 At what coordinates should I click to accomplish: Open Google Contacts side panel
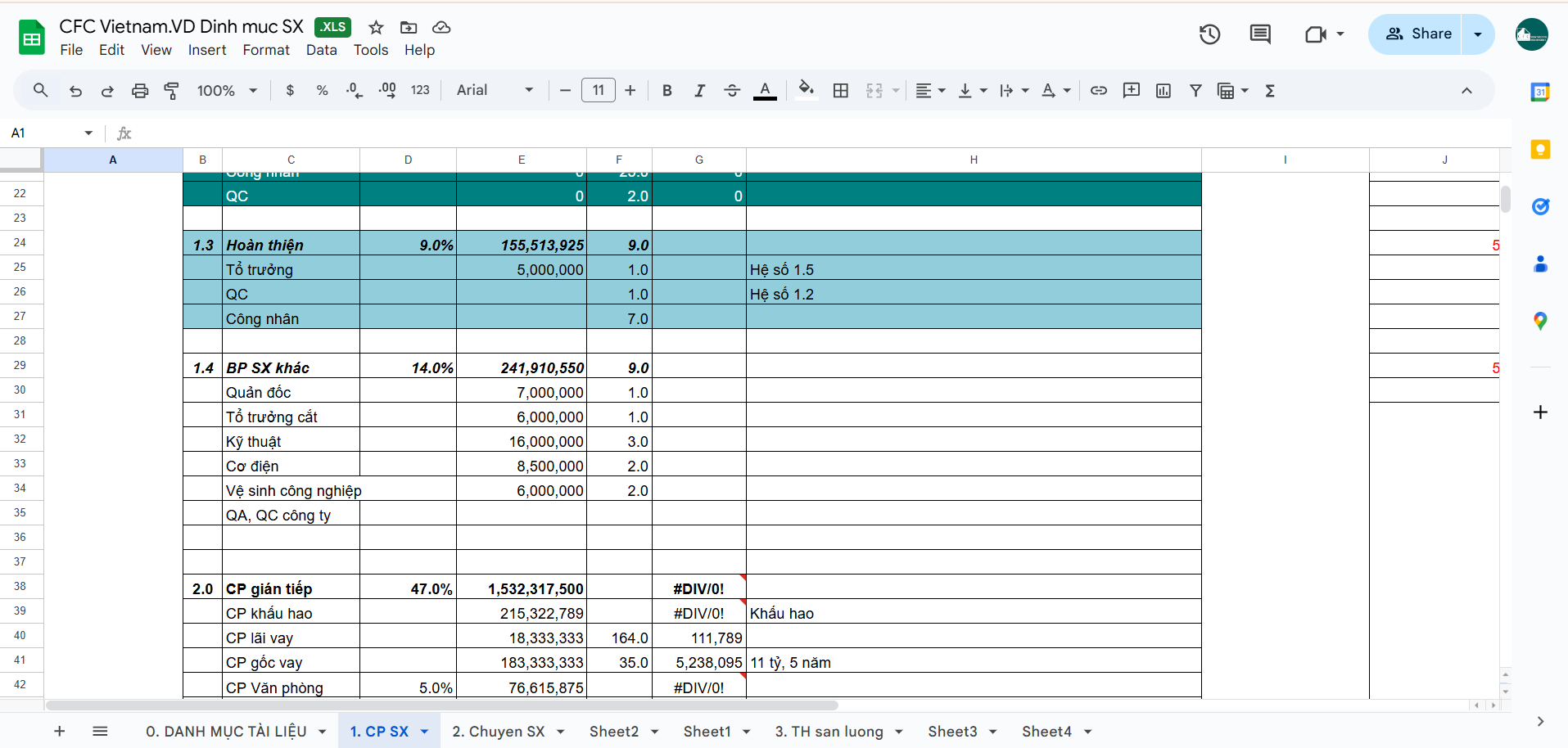click(x=1540, y=264)
